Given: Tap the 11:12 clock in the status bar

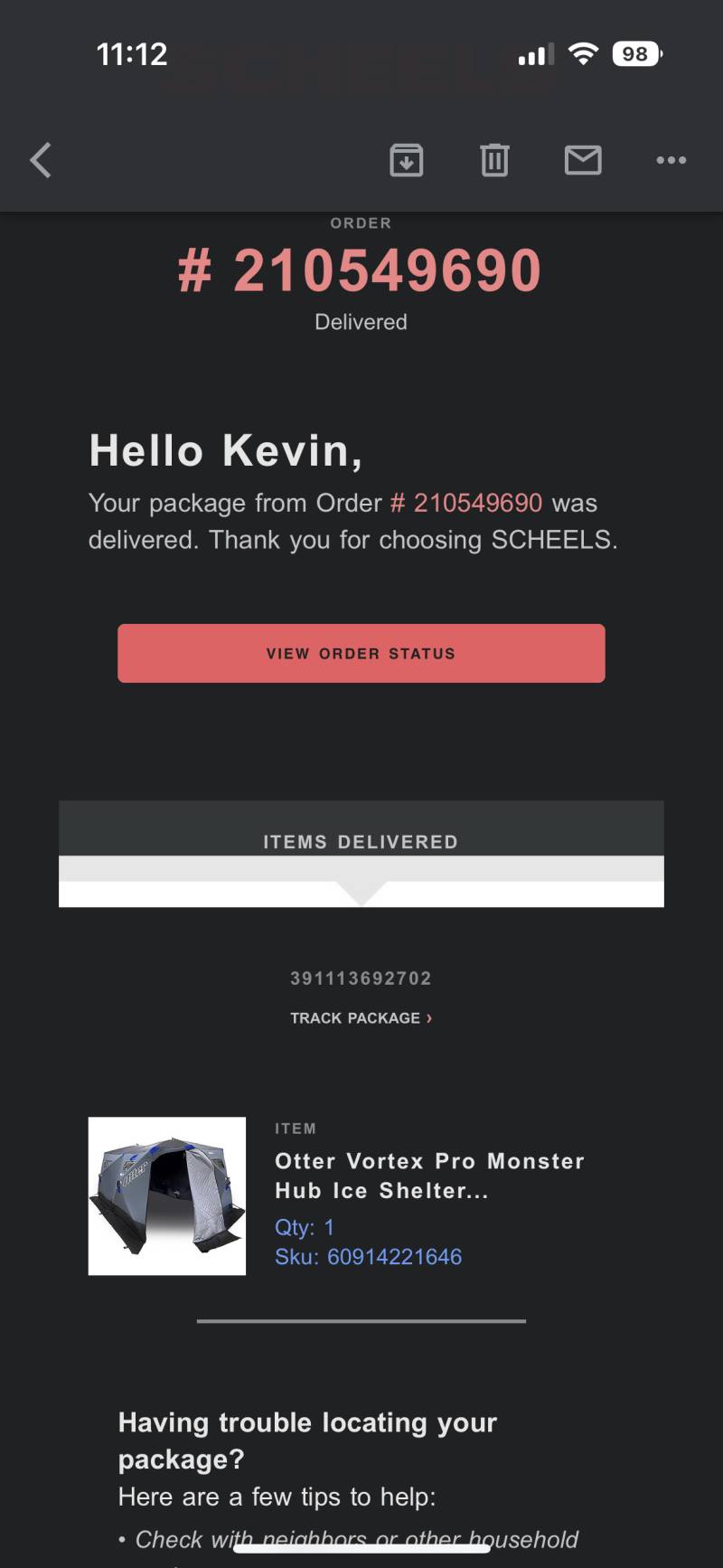Looking at the screenshot, I should click(x=132, y=54).
